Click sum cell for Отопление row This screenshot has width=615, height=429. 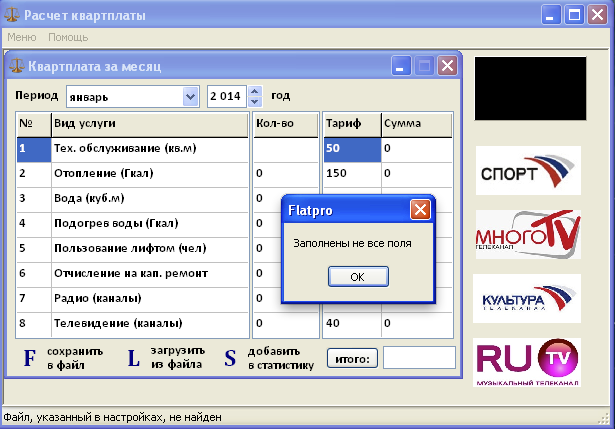pos(417,175)
